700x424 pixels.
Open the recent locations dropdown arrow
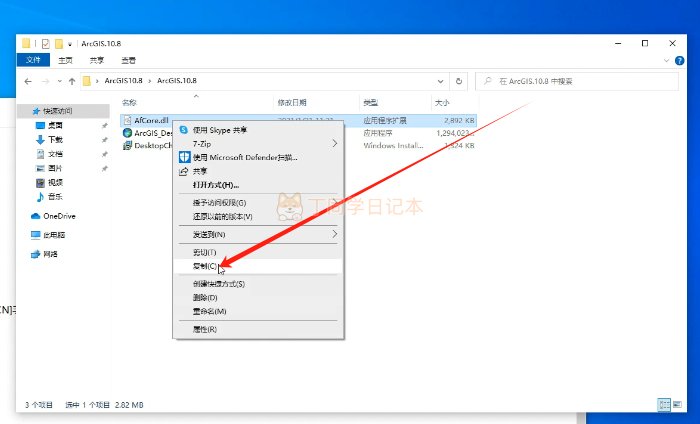[58, 80]
